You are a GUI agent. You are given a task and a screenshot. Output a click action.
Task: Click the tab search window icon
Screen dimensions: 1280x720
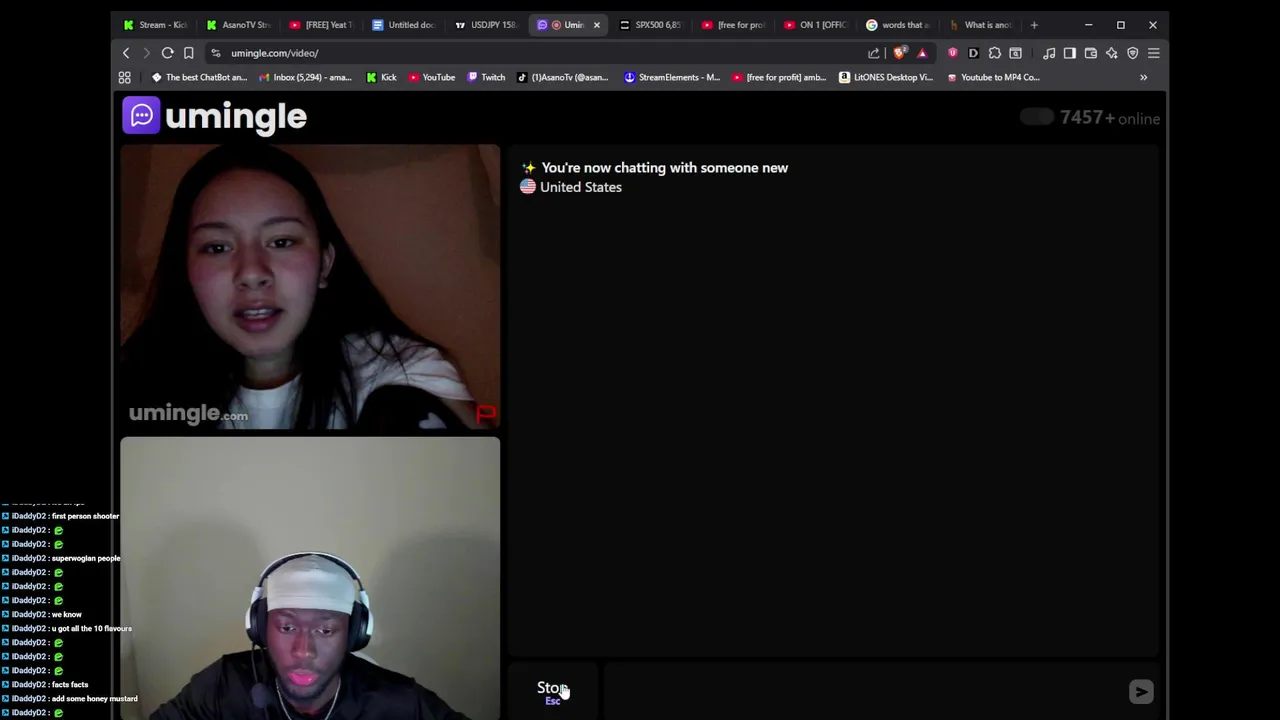pyautogui.click(x=1016, y=53)
